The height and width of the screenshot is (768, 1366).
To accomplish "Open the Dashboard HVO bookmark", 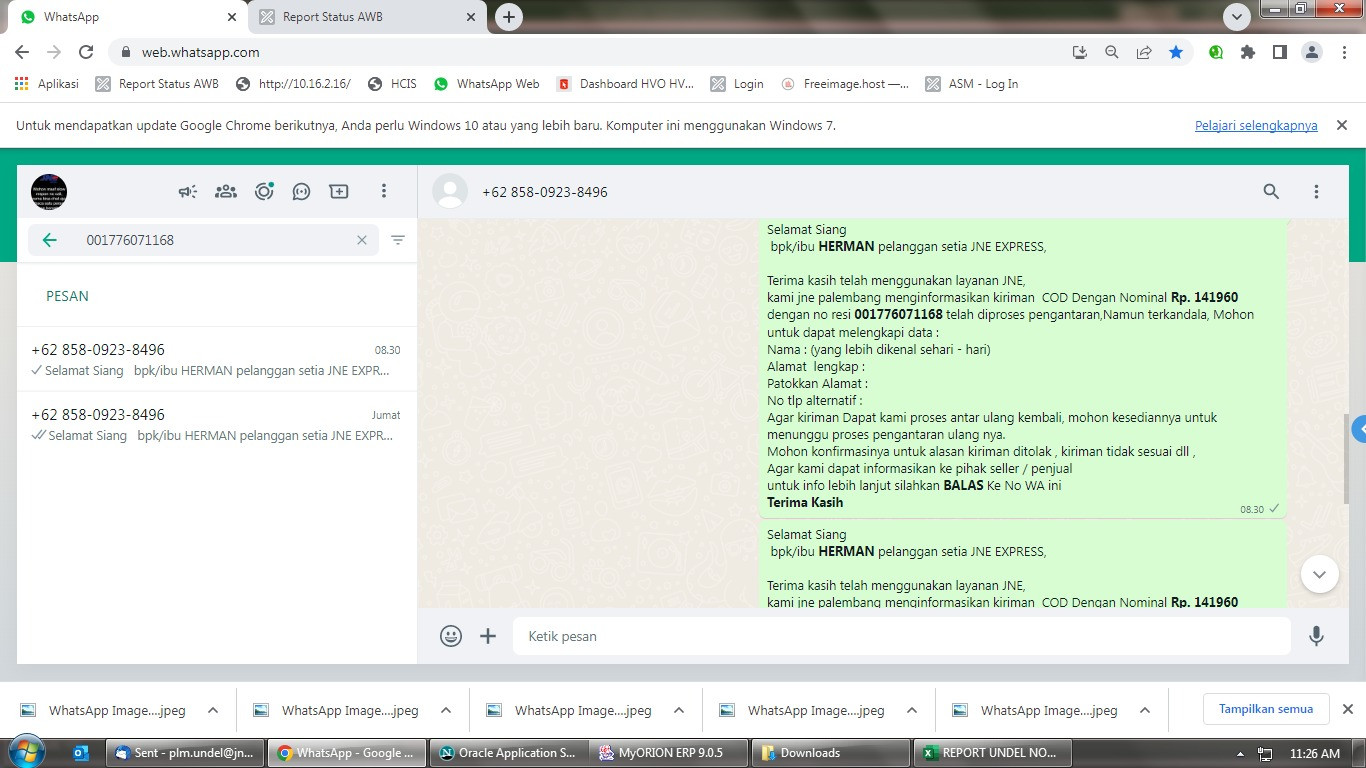I will click(625, 84).
